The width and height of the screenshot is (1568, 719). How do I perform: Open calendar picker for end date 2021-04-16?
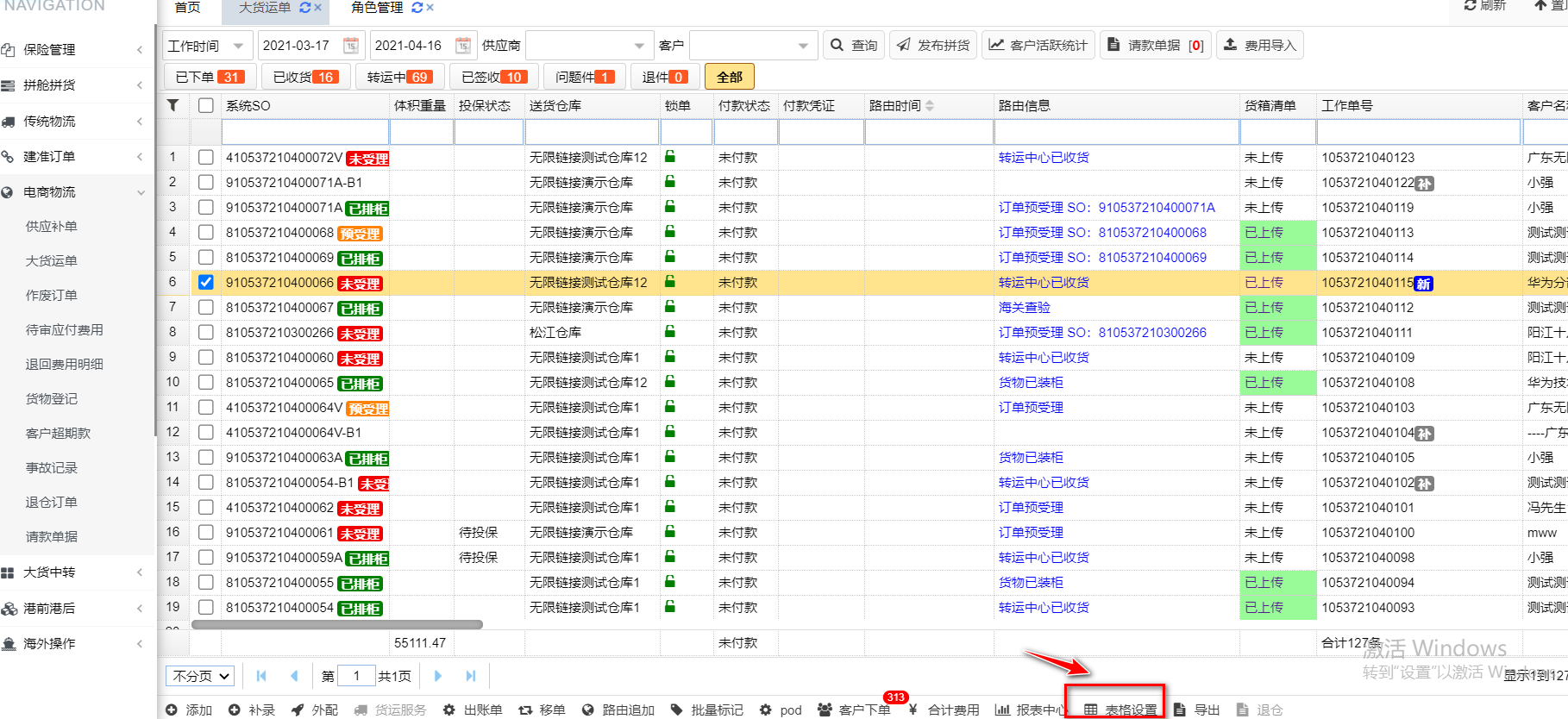pos(463,46)
